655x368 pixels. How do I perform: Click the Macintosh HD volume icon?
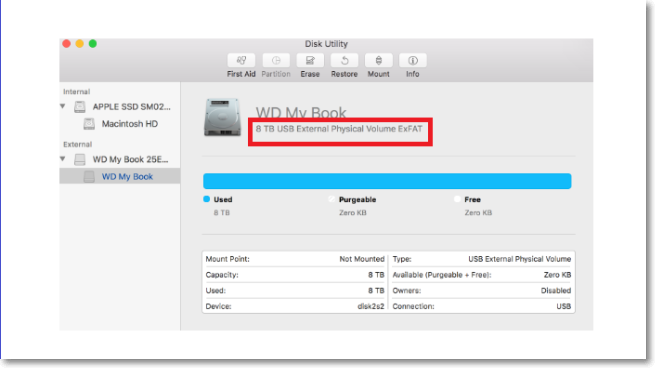(x=89, y=124)
